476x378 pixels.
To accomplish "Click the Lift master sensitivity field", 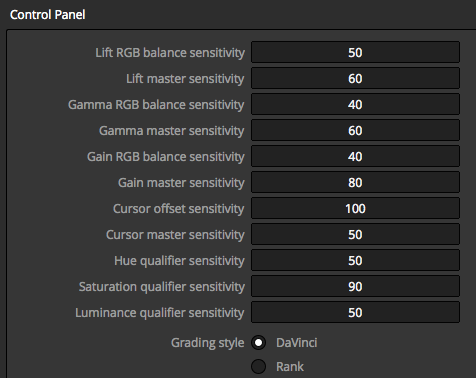I will (x=355, y=78).
